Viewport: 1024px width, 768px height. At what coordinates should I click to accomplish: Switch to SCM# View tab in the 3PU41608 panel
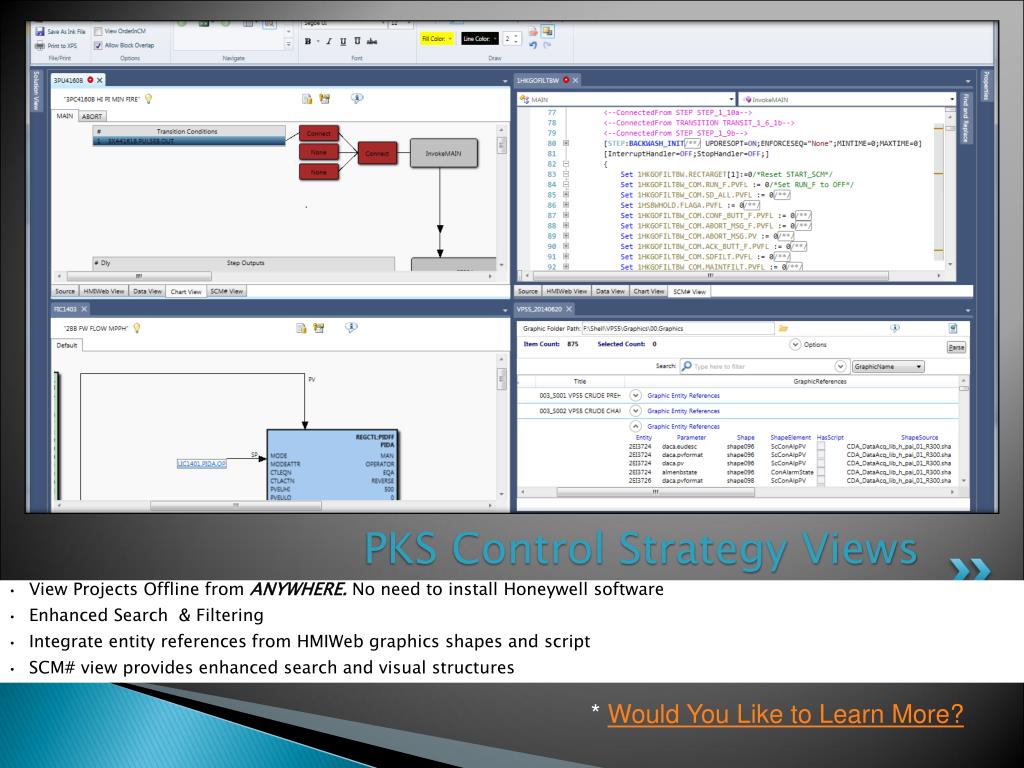click(227, 291)
